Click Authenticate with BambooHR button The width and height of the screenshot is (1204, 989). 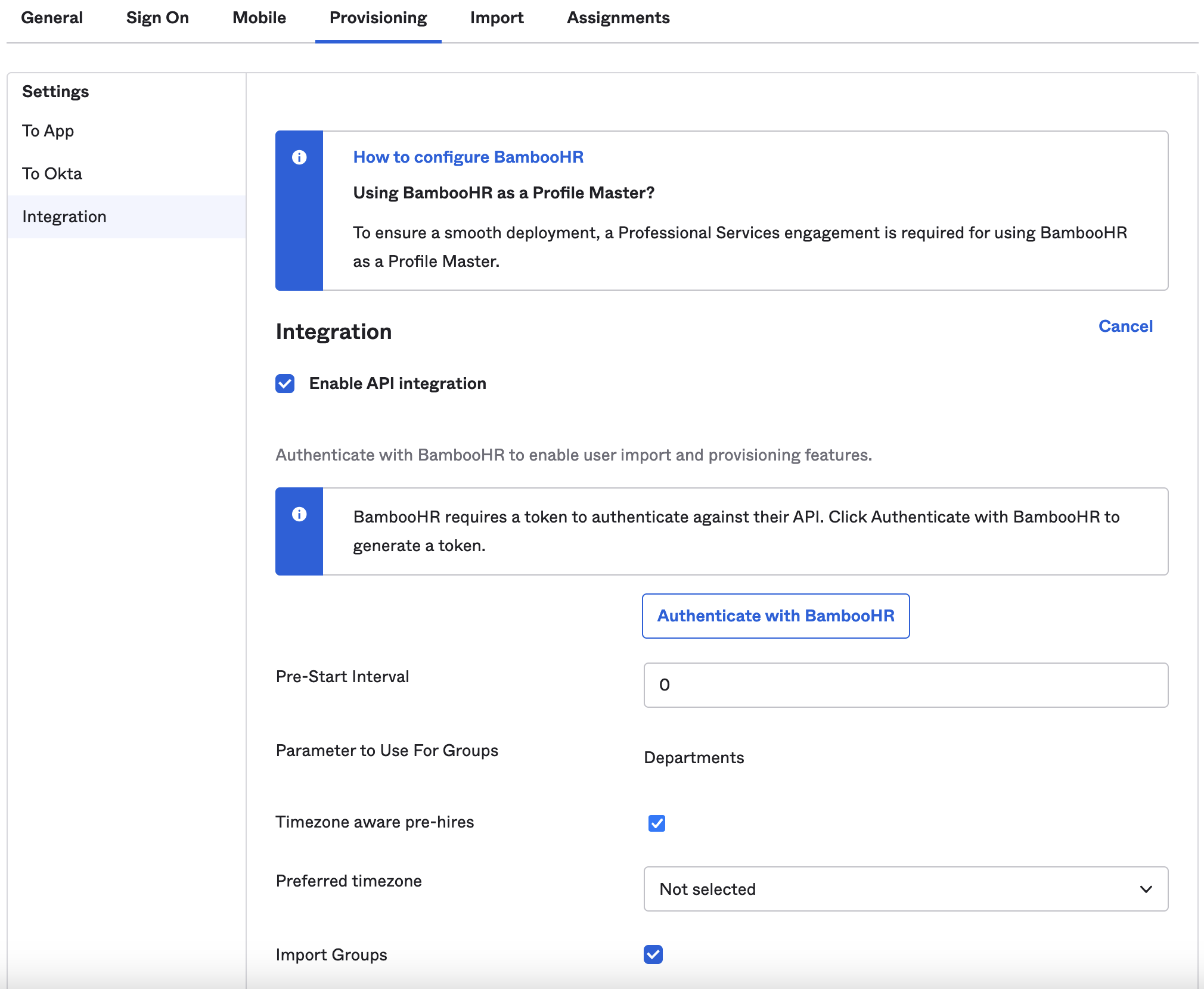[775, 616]
